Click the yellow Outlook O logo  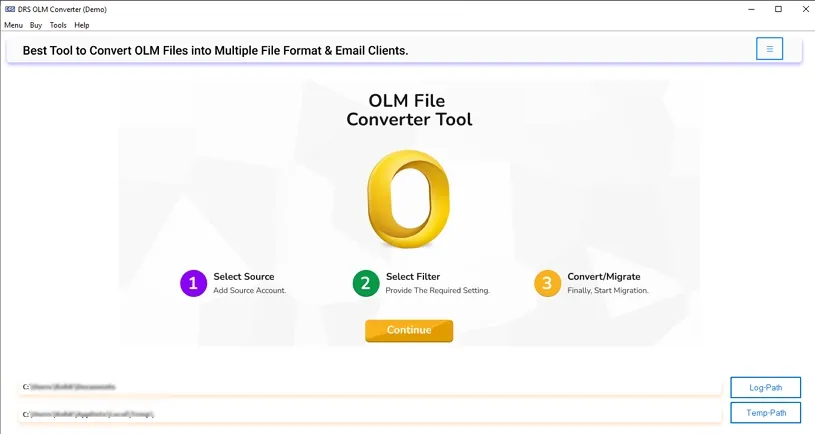pos(409,199)
